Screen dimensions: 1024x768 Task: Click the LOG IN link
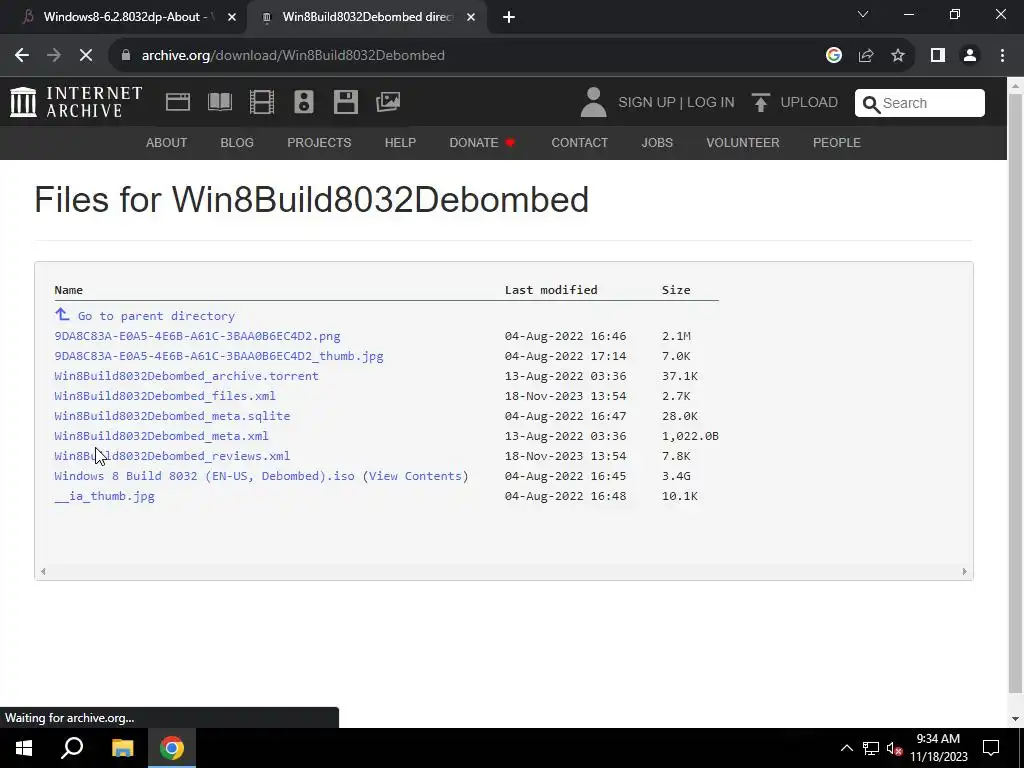[x=711, y=103]
